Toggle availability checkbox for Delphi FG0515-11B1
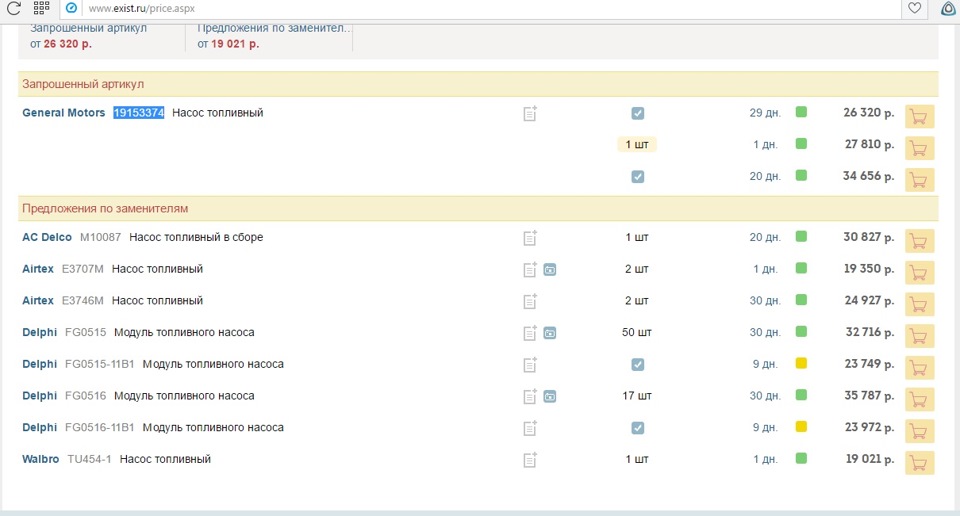This screenshot has width=960, height=516. 637,365
